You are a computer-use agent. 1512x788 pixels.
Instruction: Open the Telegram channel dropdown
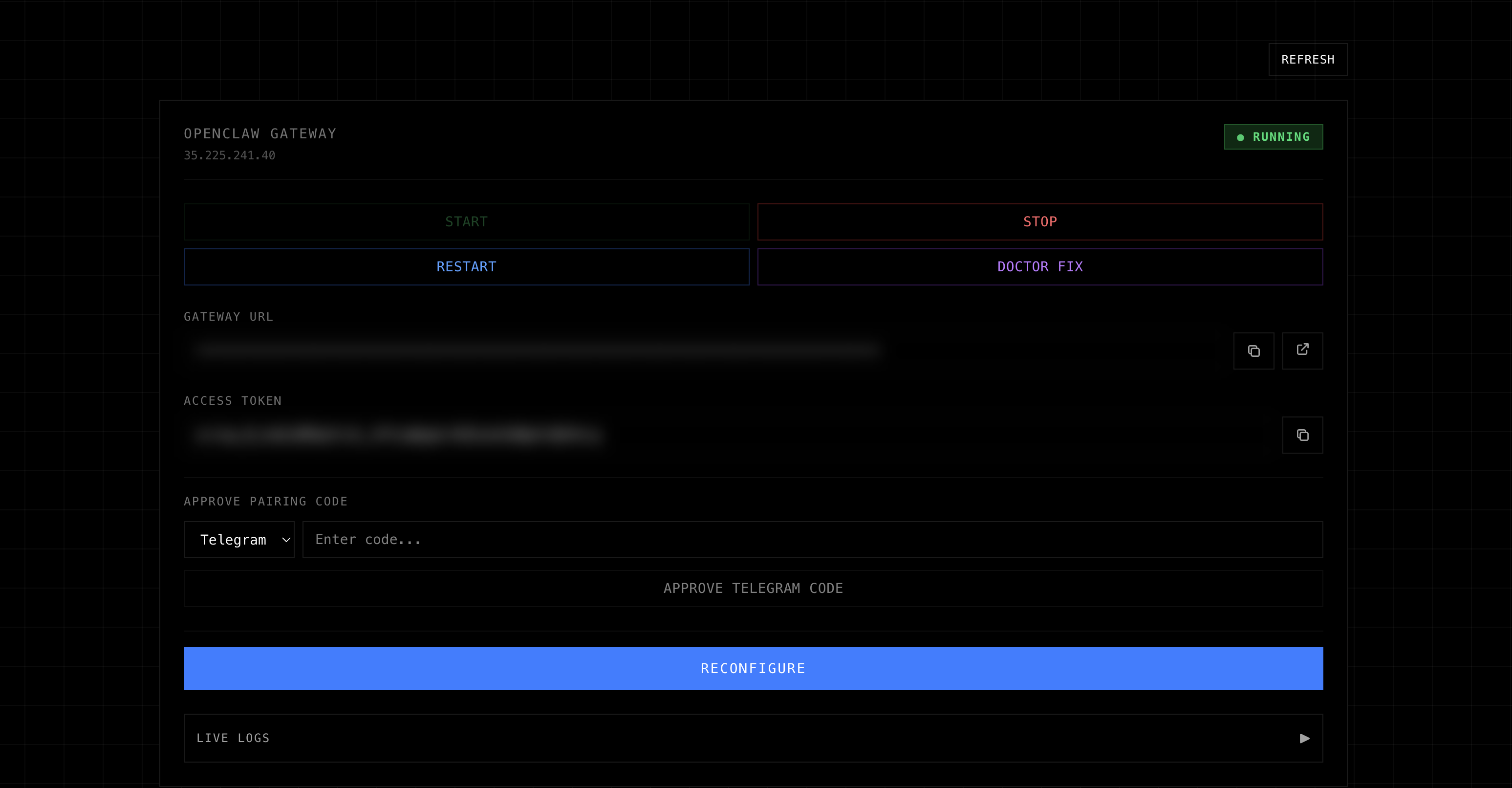pyautogui.click(x=234, y=540)
